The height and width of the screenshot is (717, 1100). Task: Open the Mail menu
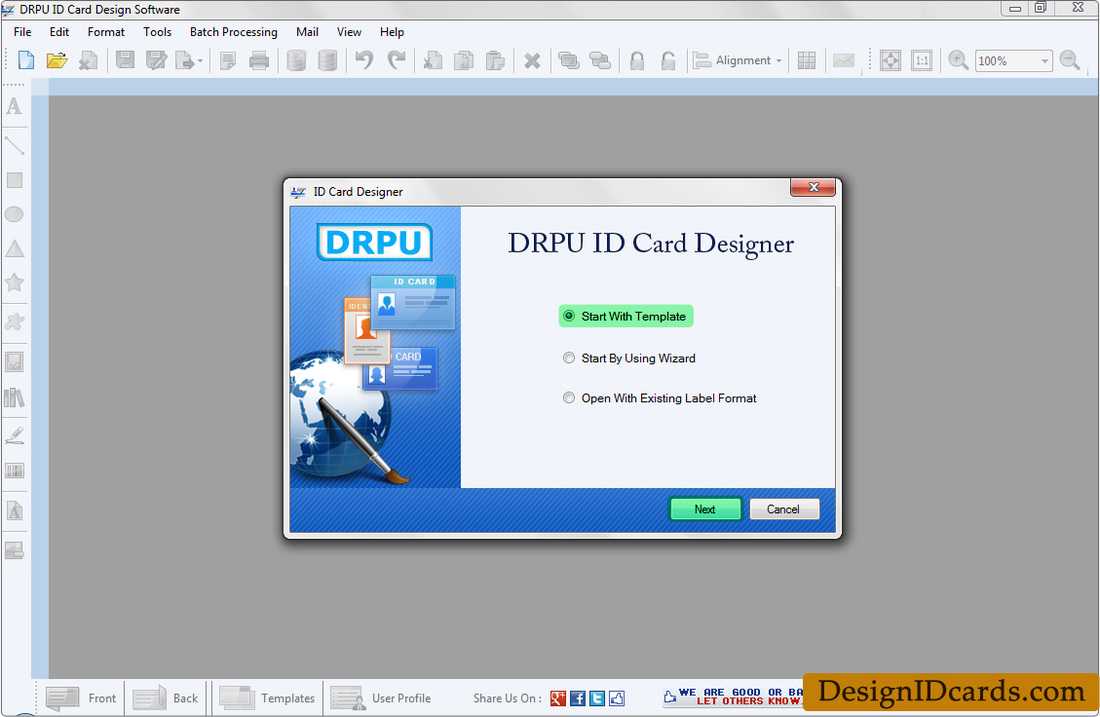[x=307, y=32]
